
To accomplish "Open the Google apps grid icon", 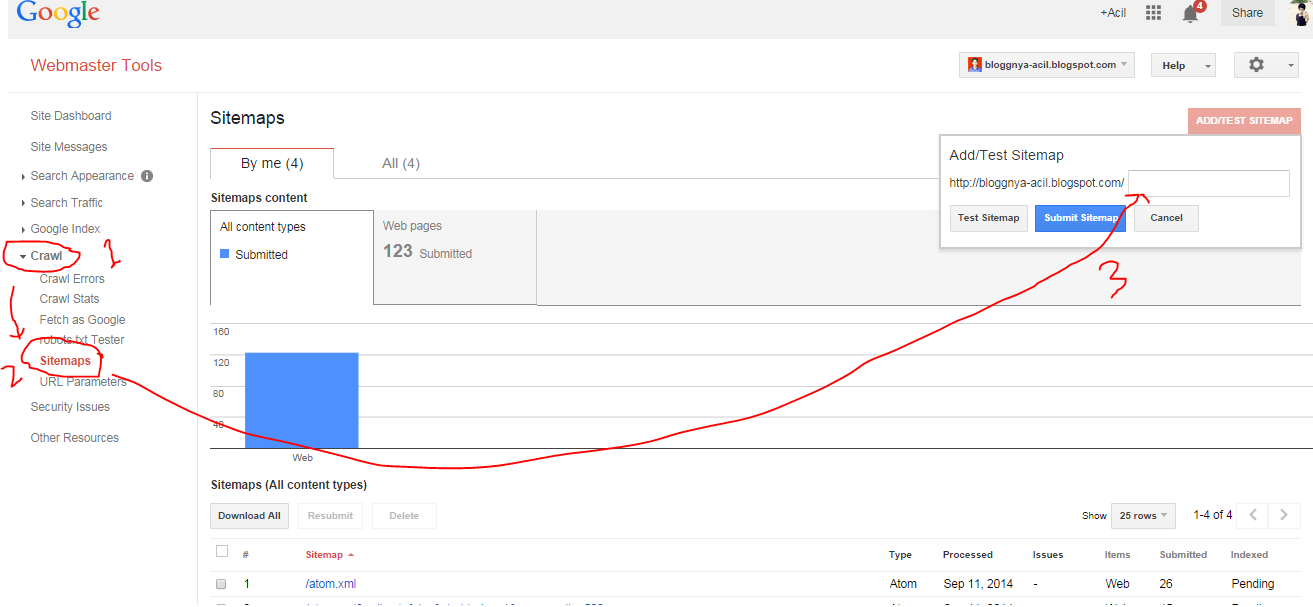I will point(1153,13).
